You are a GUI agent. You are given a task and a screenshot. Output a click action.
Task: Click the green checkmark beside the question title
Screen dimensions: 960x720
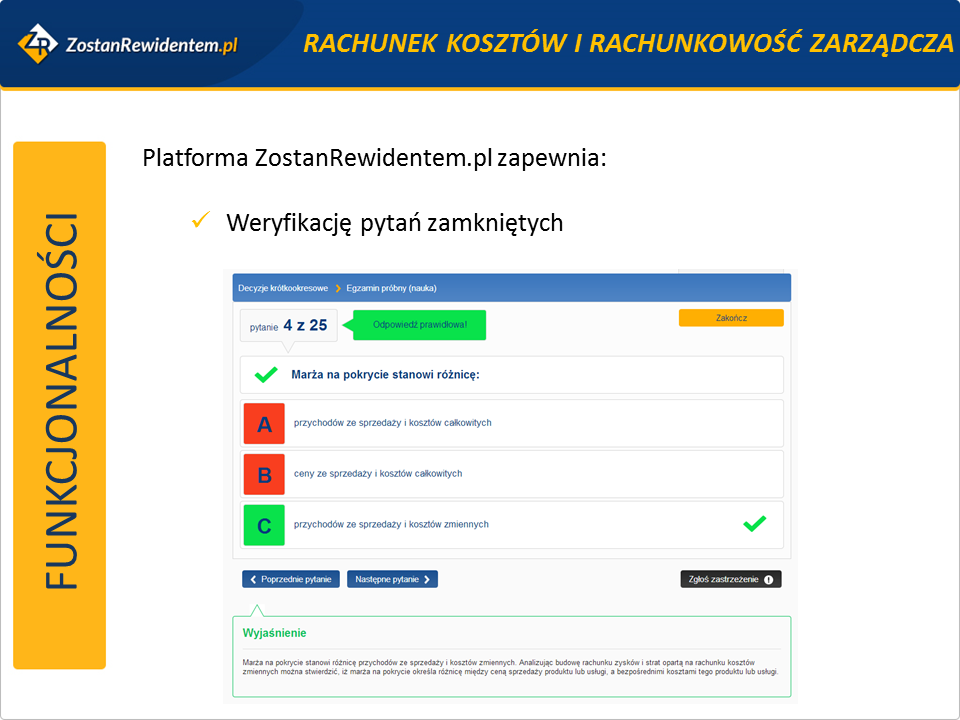point(266,376)
